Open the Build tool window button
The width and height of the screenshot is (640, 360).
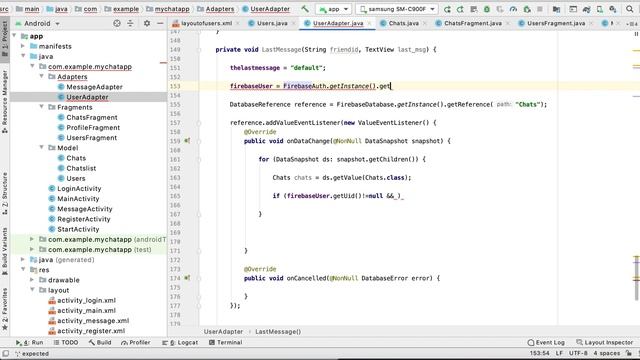point(100,342)
